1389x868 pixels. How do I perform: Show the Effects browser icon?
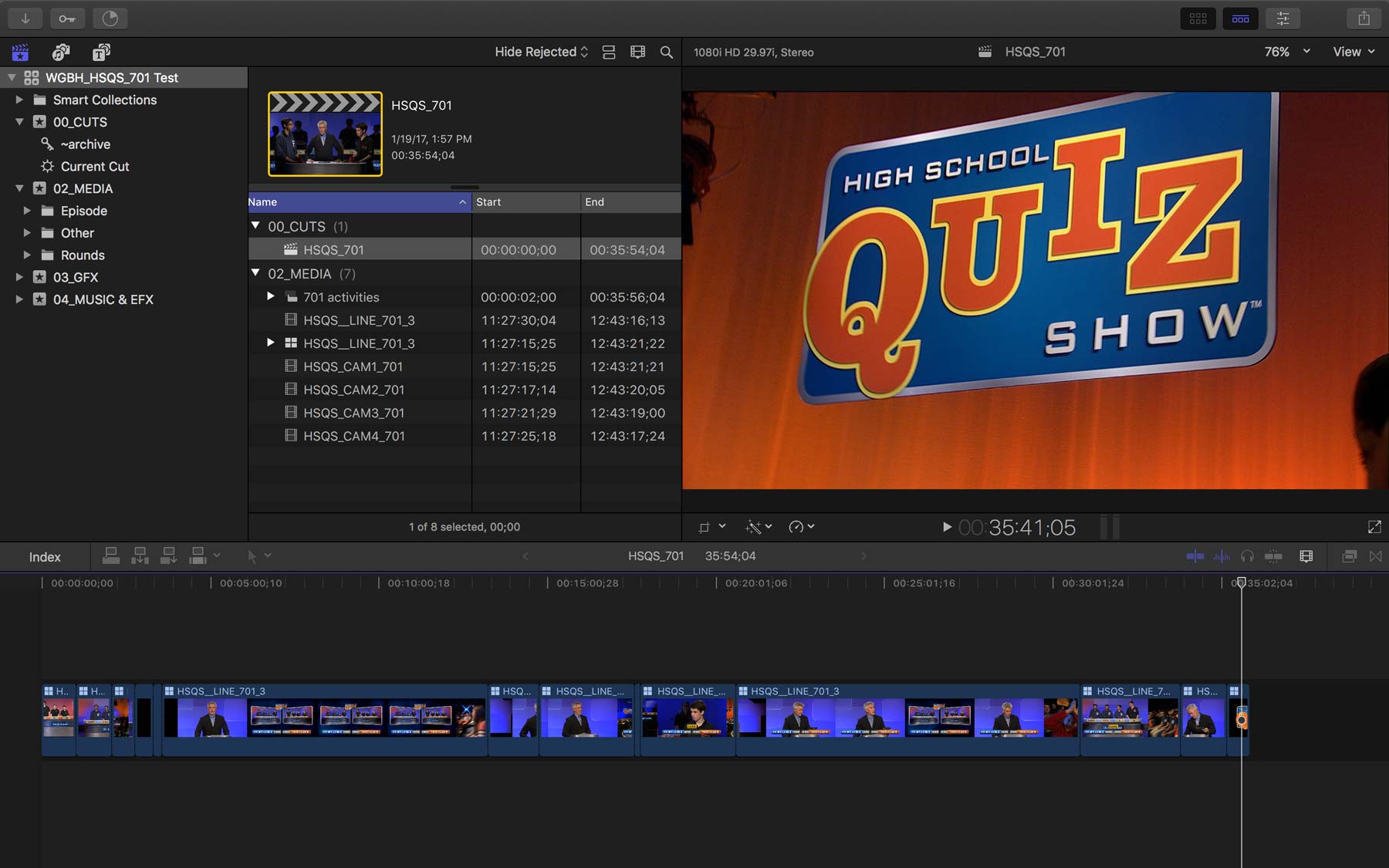pyautogui.click(x=1349, y=556)
